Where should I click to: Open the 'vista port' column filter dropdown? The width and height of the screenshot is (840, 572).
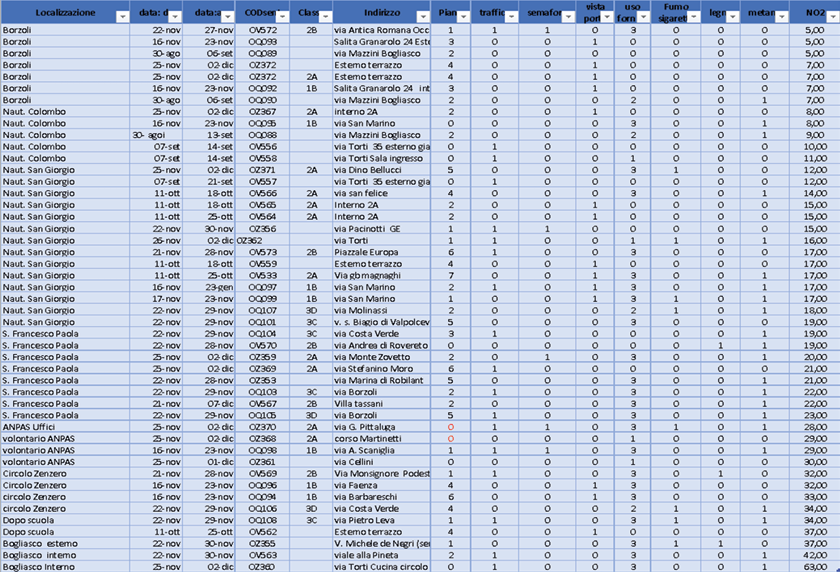pyautogui.click(x=606, y=17)
